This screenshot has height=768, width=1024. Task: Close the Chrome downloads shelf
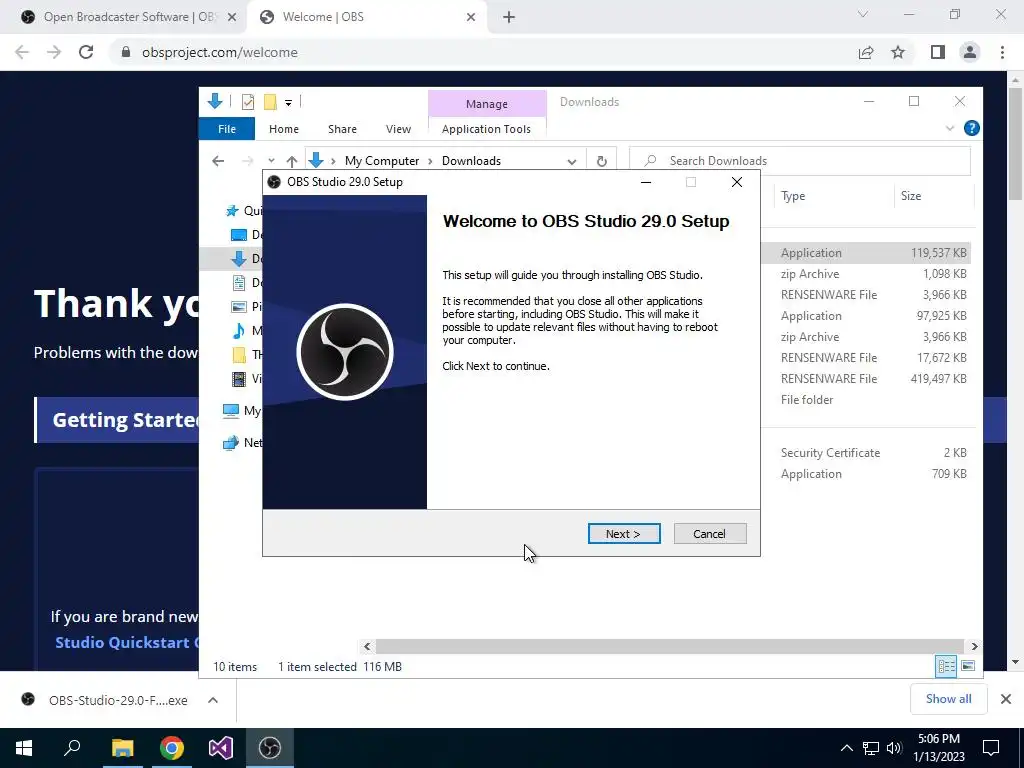coord(1006,699)
